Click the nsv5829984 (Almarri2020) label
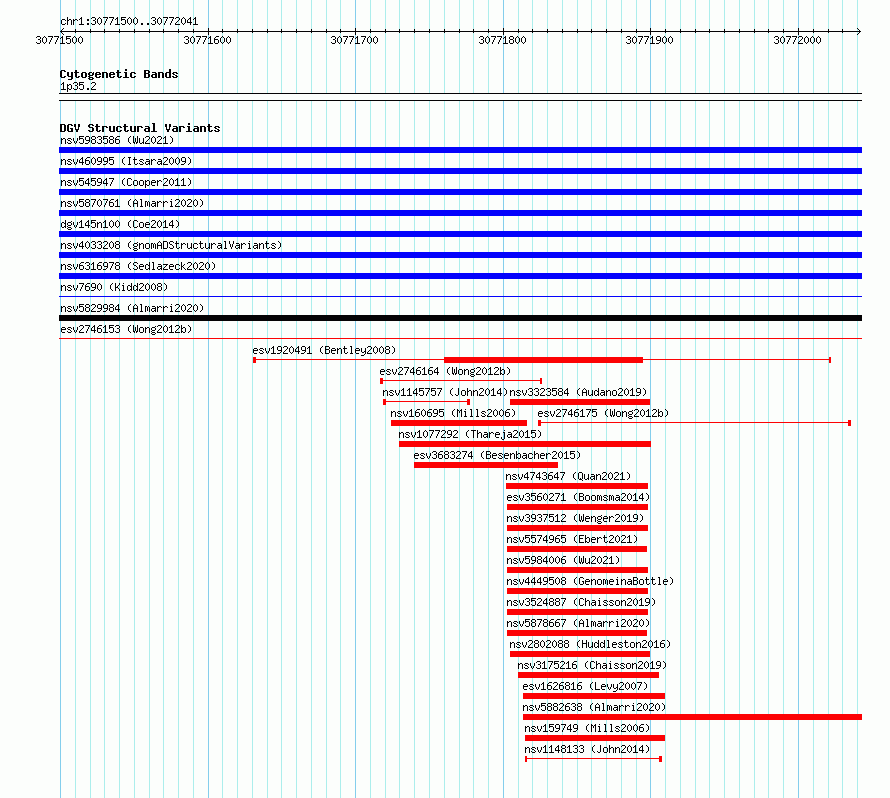The width and height of the screenshot is (890, 798). [132, 308]
